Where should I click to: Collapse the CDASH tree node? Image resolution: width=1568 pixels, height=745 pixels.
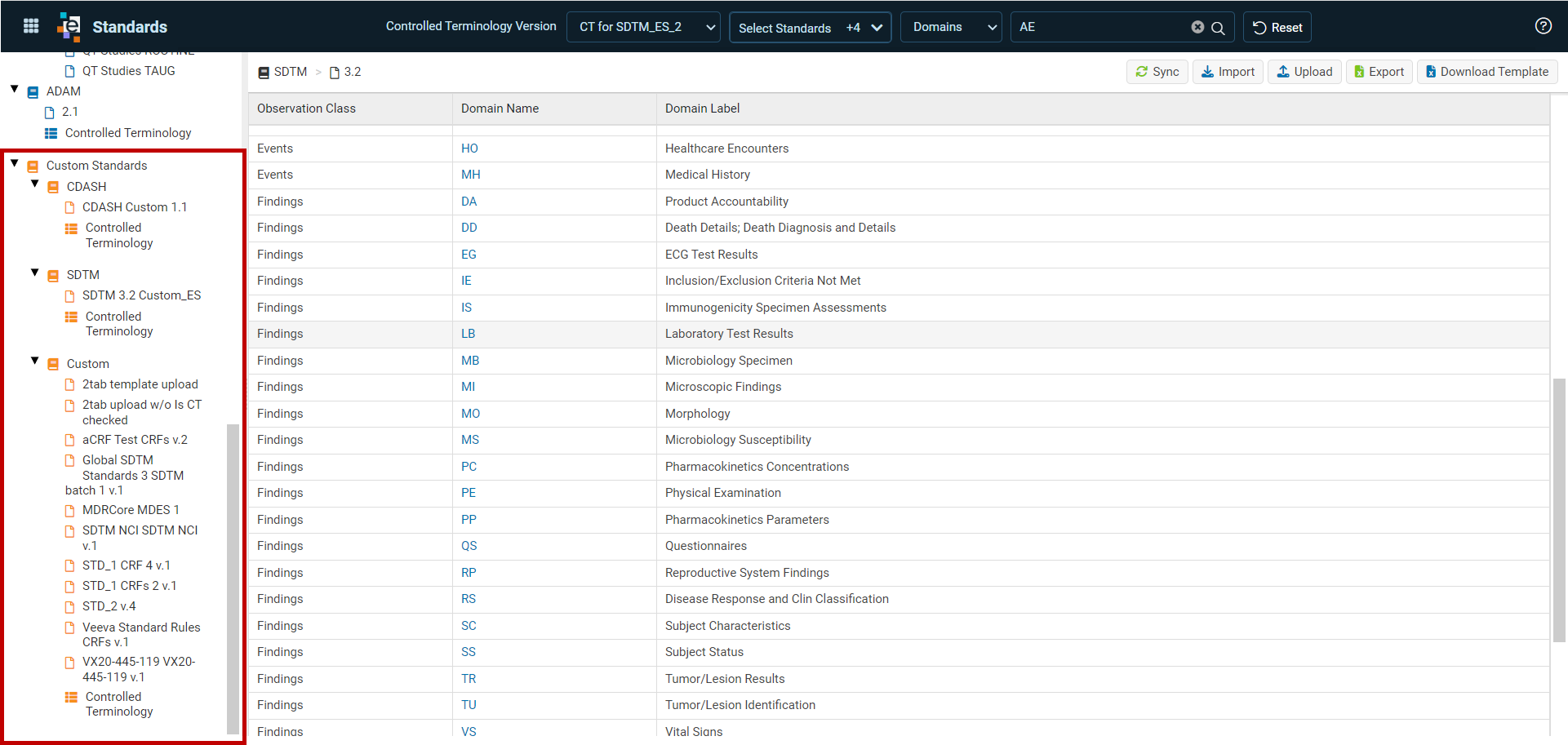coord(35,184)
